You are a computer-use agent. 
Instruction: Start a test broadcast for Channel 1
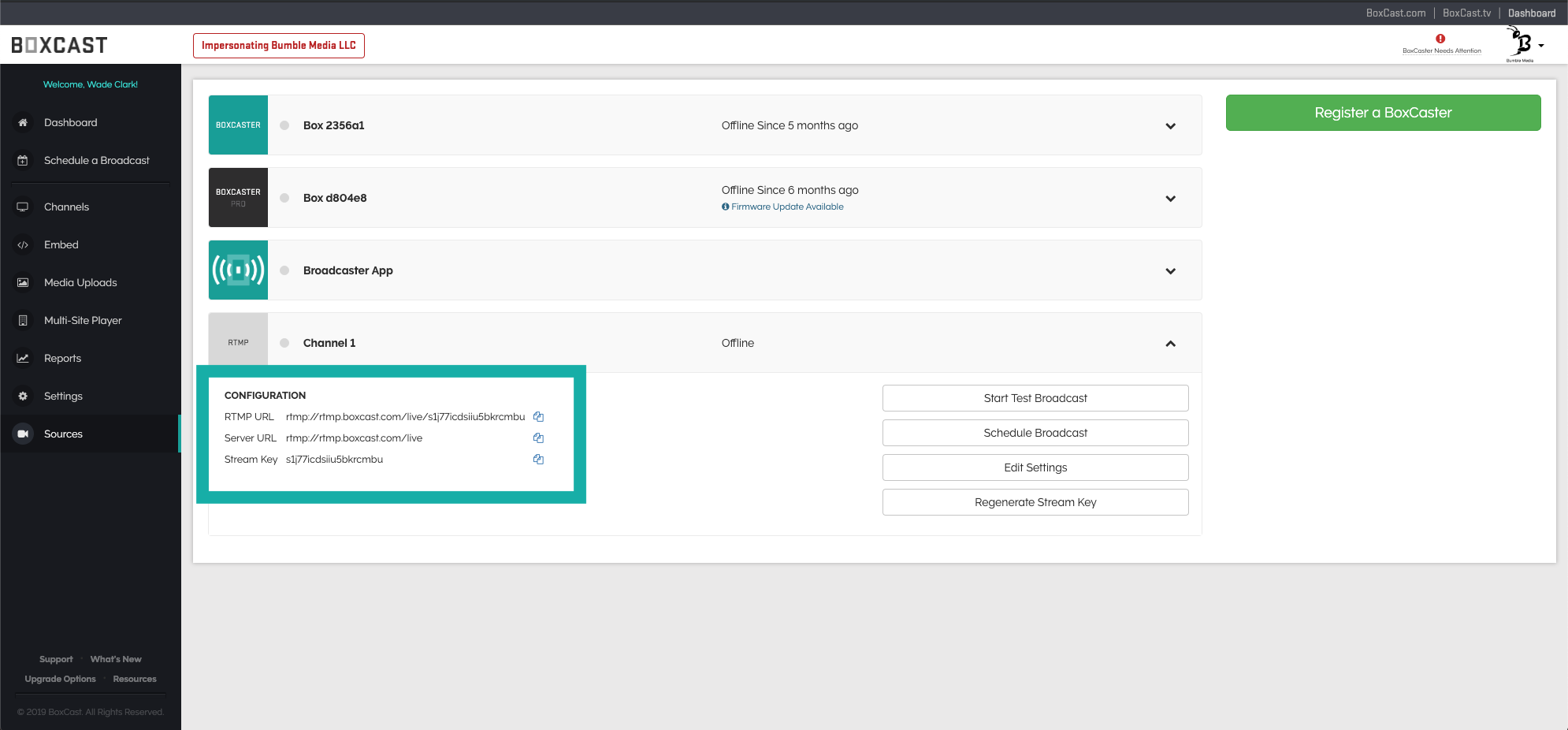[1035, 398]
